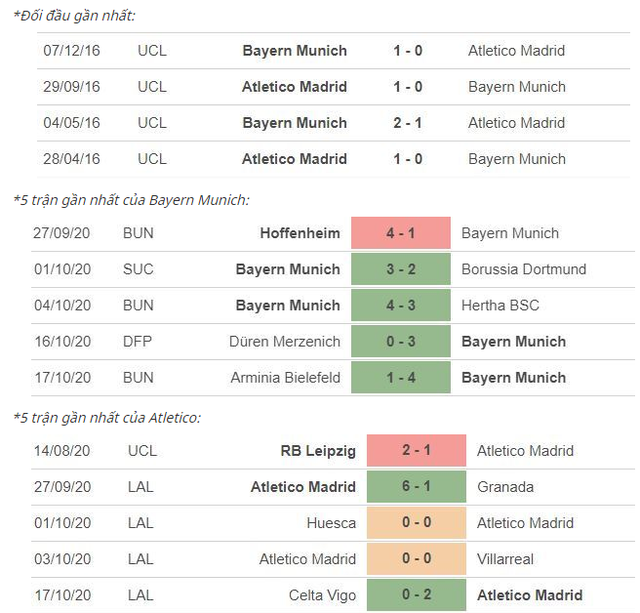Click the RB Leipzig team name
Viewport: 640px width, 613px height.
click(319, 451)
